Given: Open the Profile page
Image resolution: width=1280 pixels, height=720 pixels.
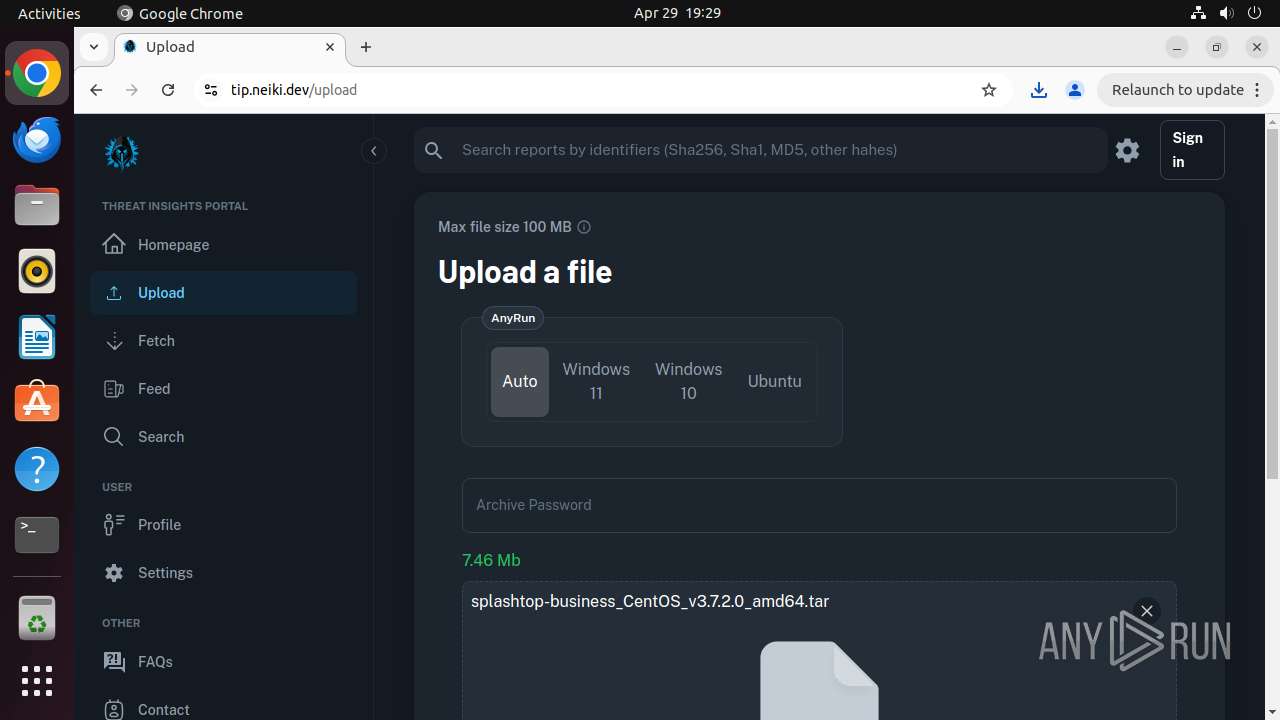Looking at the screenshot, I should (224, 525).
